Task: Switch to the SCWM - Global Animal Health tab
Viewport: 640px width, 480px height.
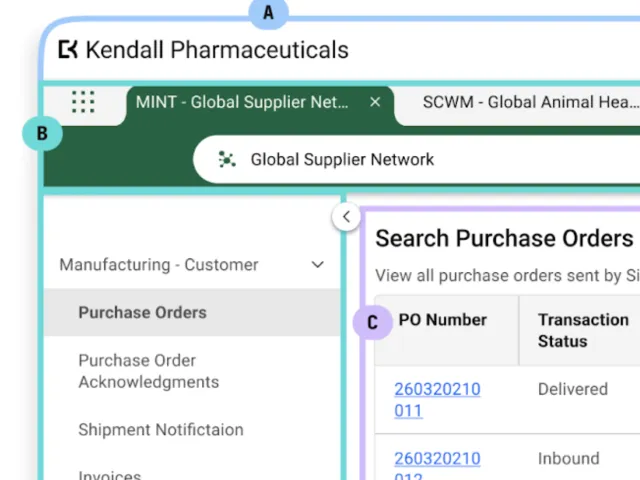Action: click(x=531, y=102)
